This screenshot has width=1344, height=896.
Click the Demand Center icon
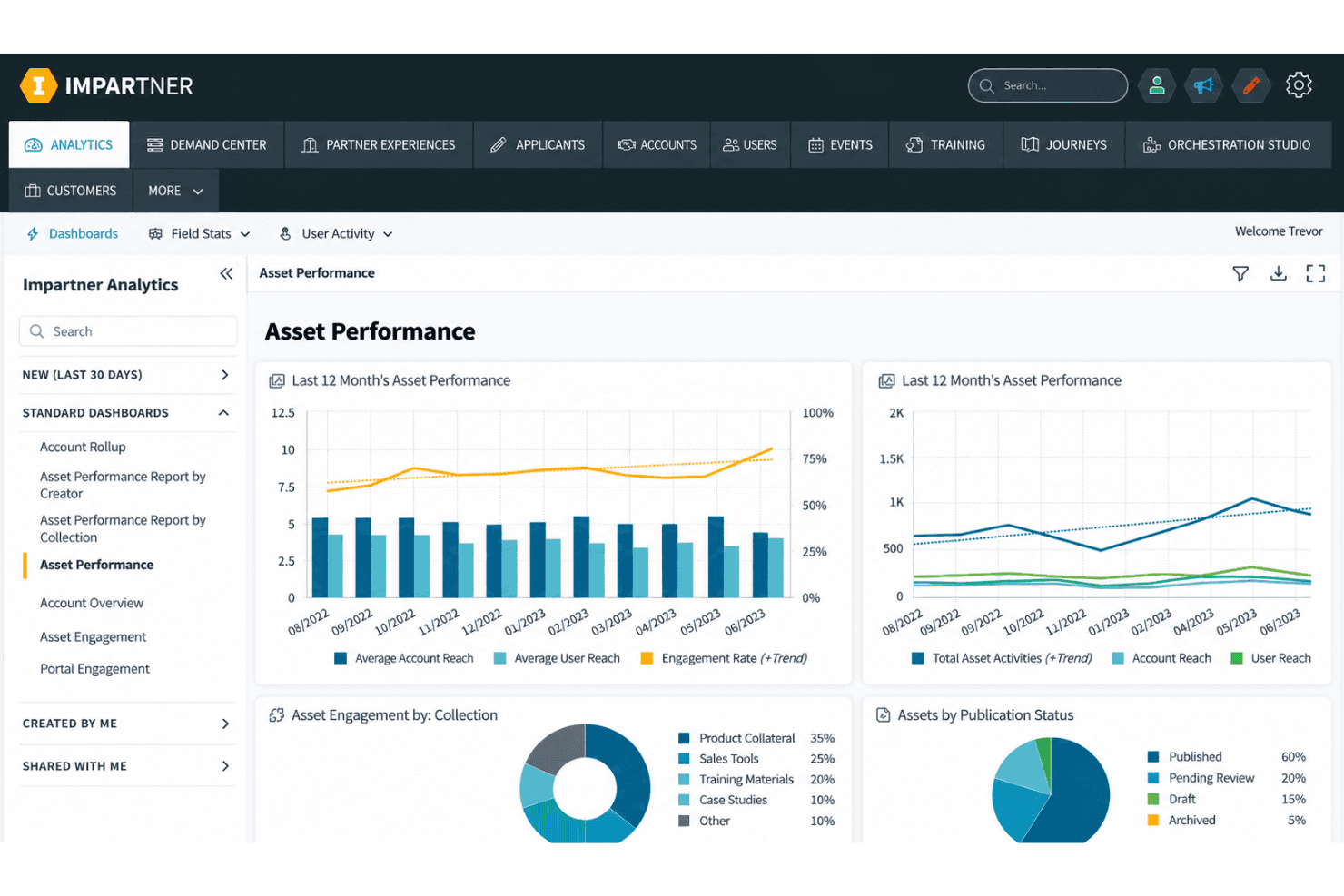tap(154, 145)
